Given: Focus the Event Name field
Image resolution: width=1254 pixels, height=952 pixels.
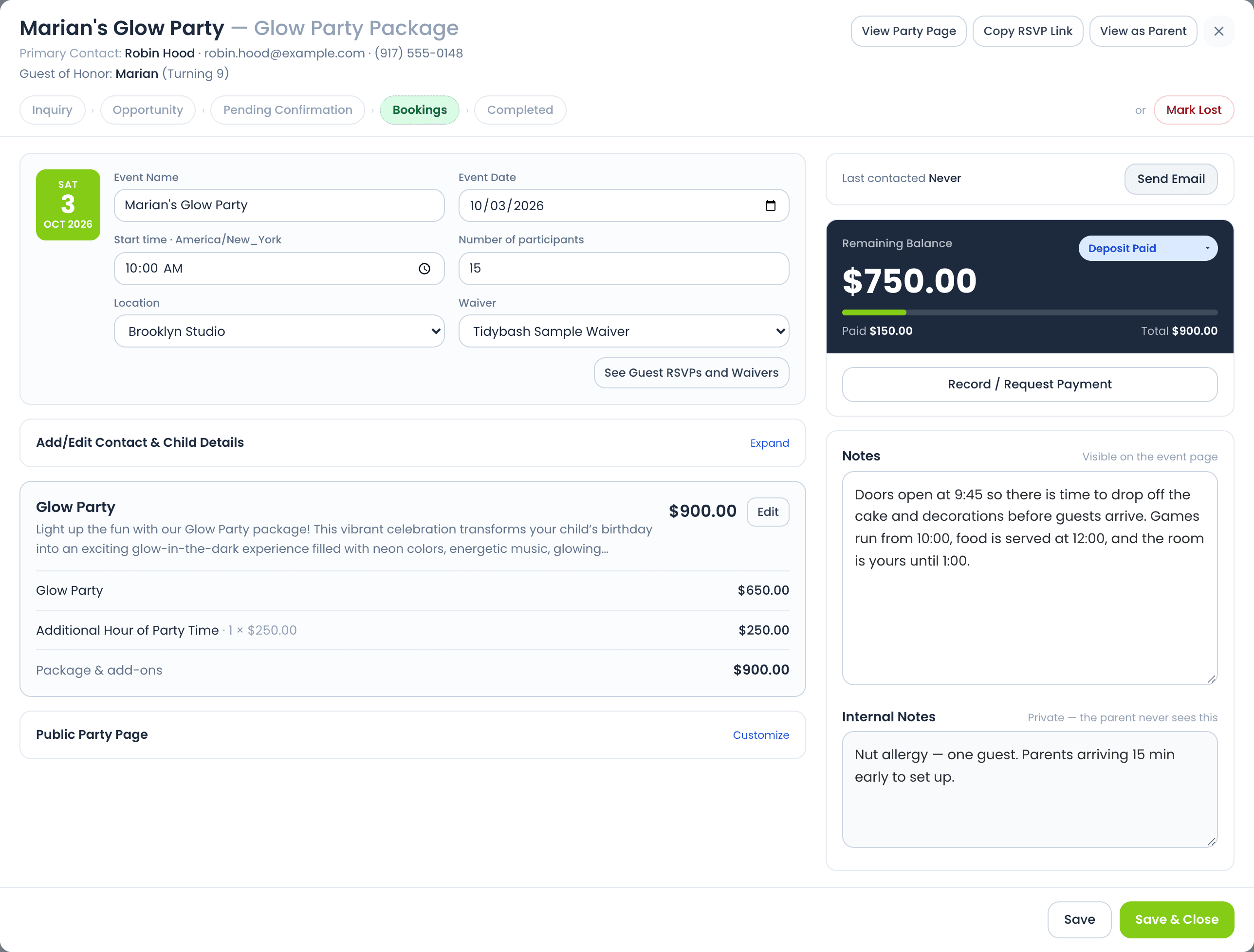Looking at the screenshot, I should 279,205.
